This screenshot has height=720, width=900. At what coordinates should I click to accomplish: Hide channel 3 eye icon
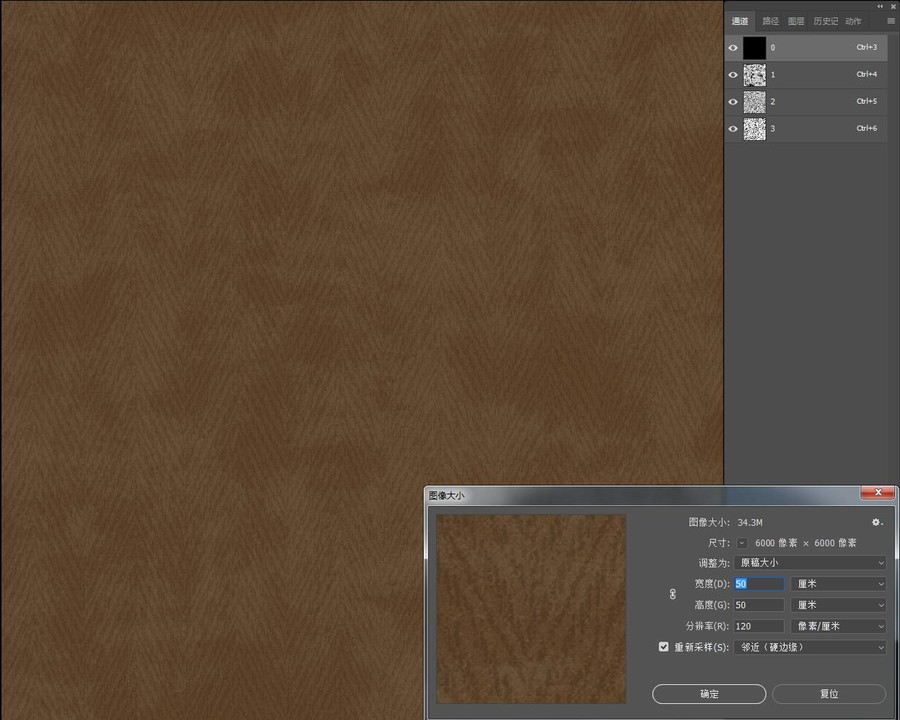pyautogui.click(x=733, y=129)
